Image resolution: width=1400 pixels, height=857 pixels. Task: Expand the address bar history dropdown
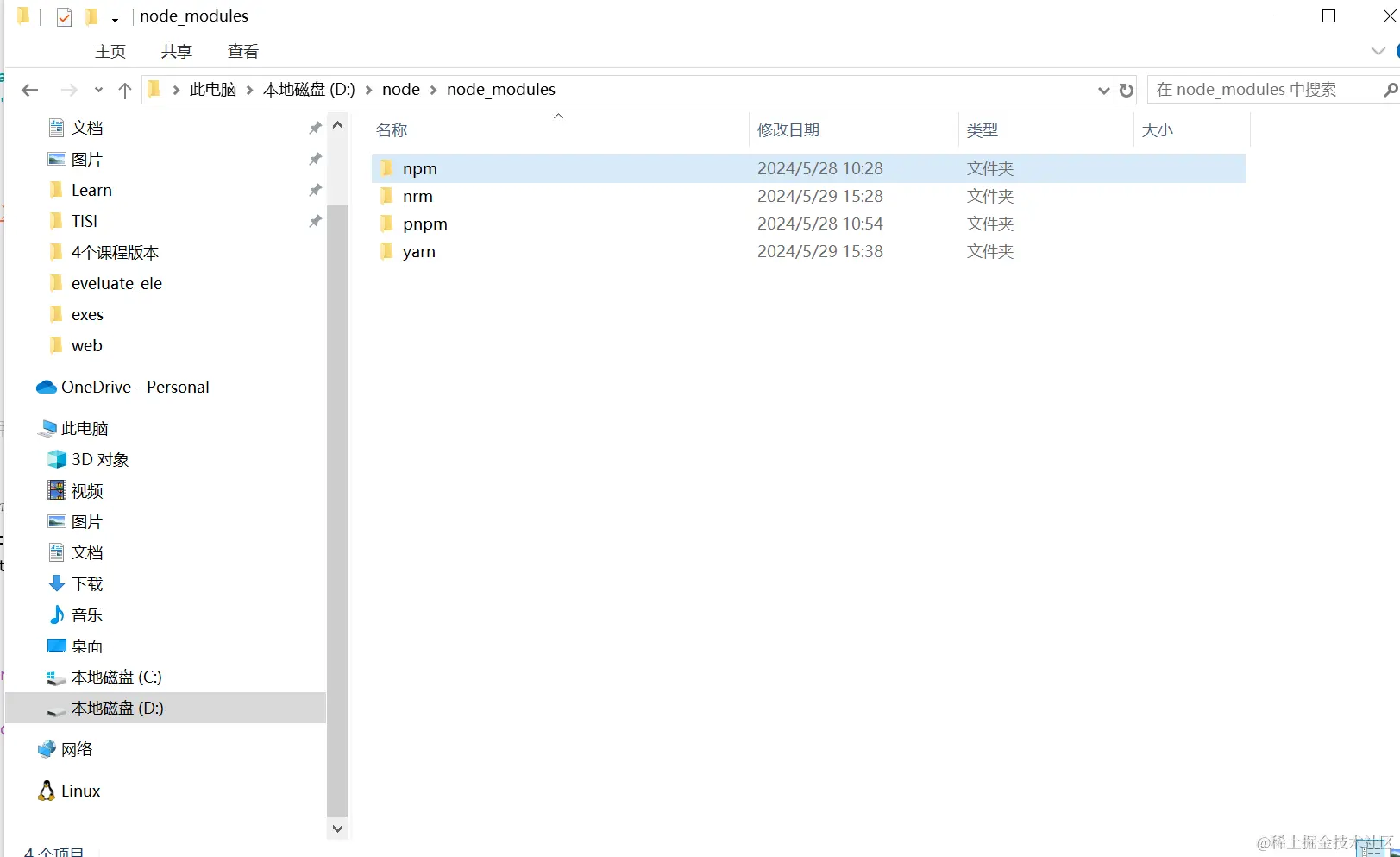pyautogui.click(x=1103, y=90)
